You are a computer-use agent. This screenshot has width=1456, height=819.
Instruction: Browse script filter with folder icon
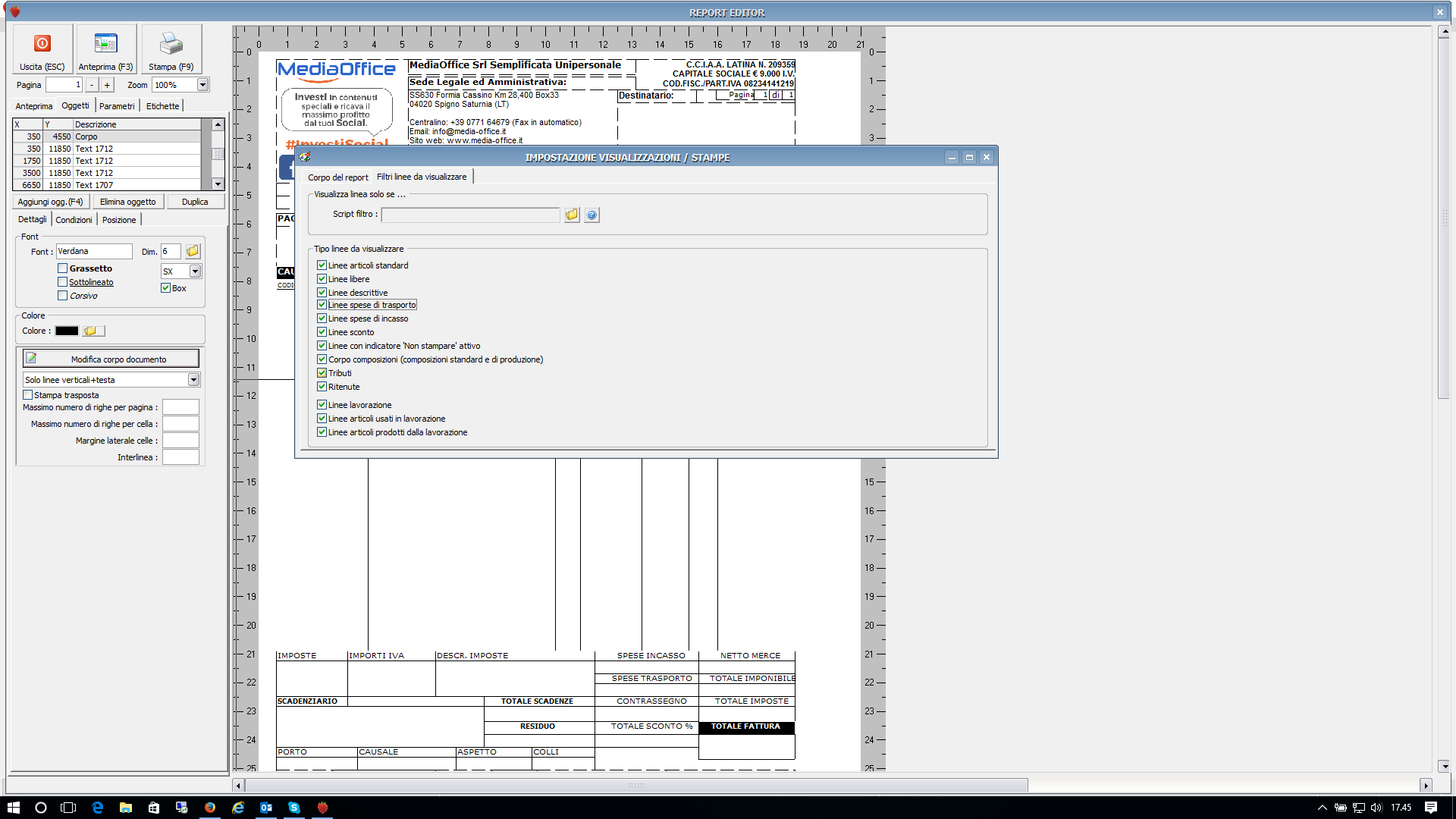572,215
